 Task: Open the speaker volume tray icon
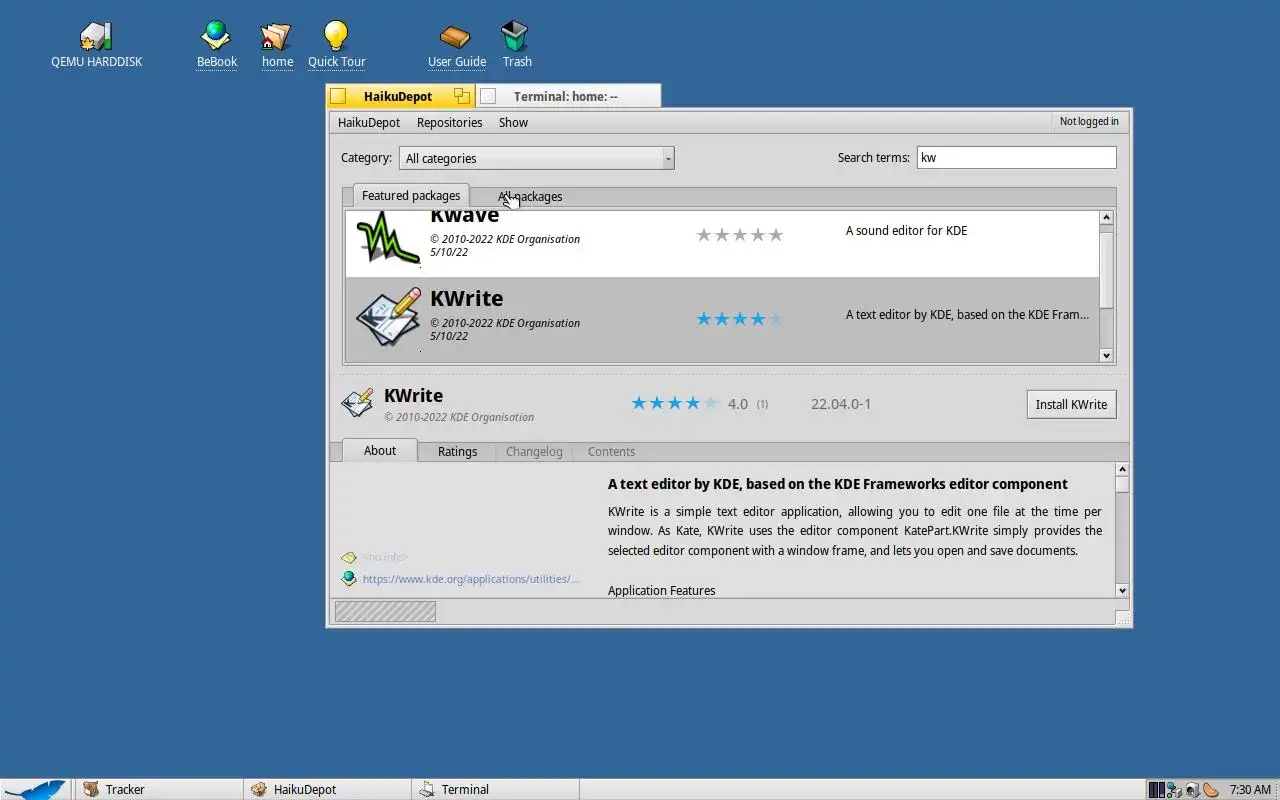click(x=1193, y=789)
